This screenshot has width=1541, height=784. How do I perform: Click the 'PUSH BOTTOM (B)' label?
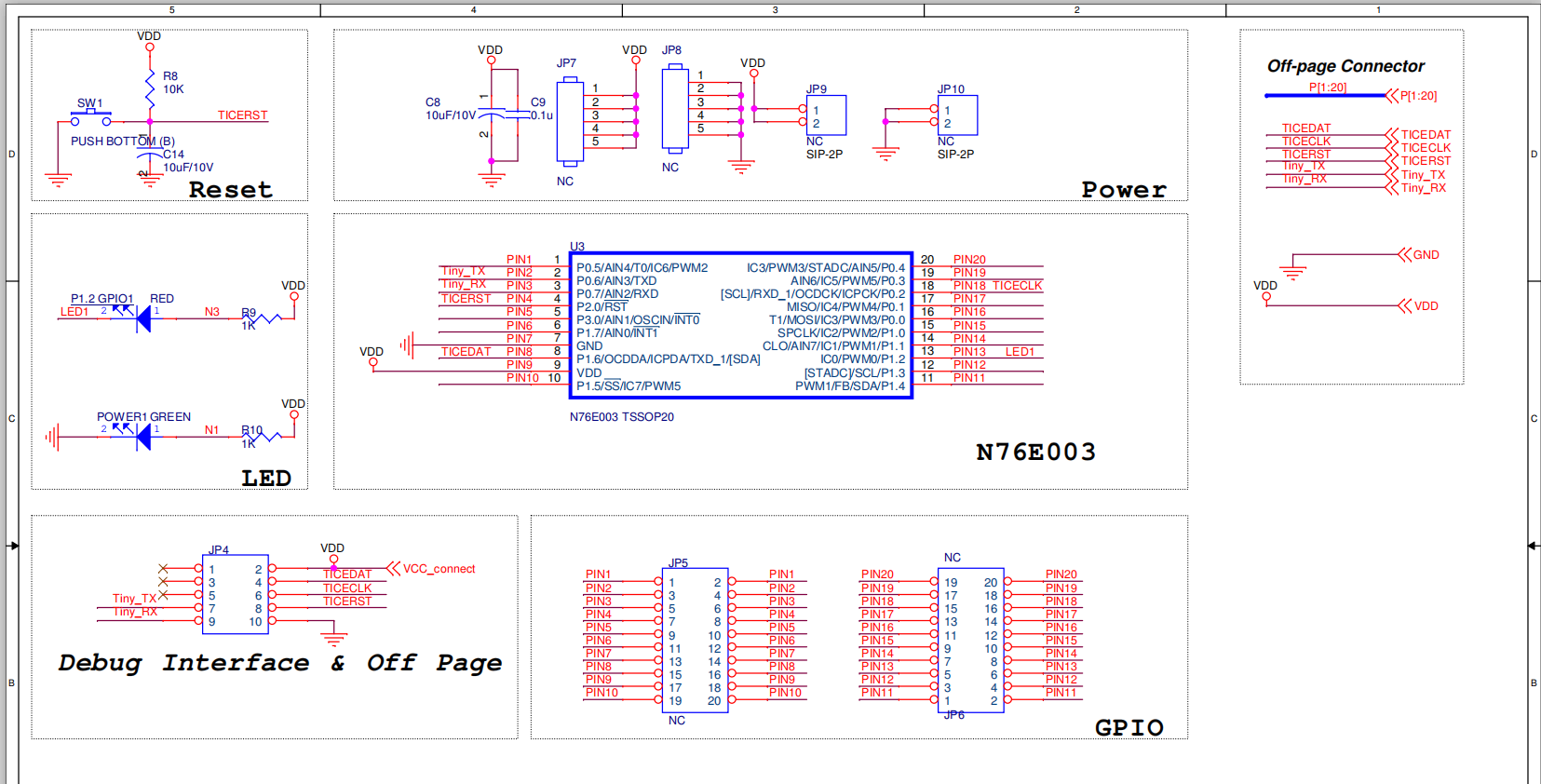tap(123, 142)
